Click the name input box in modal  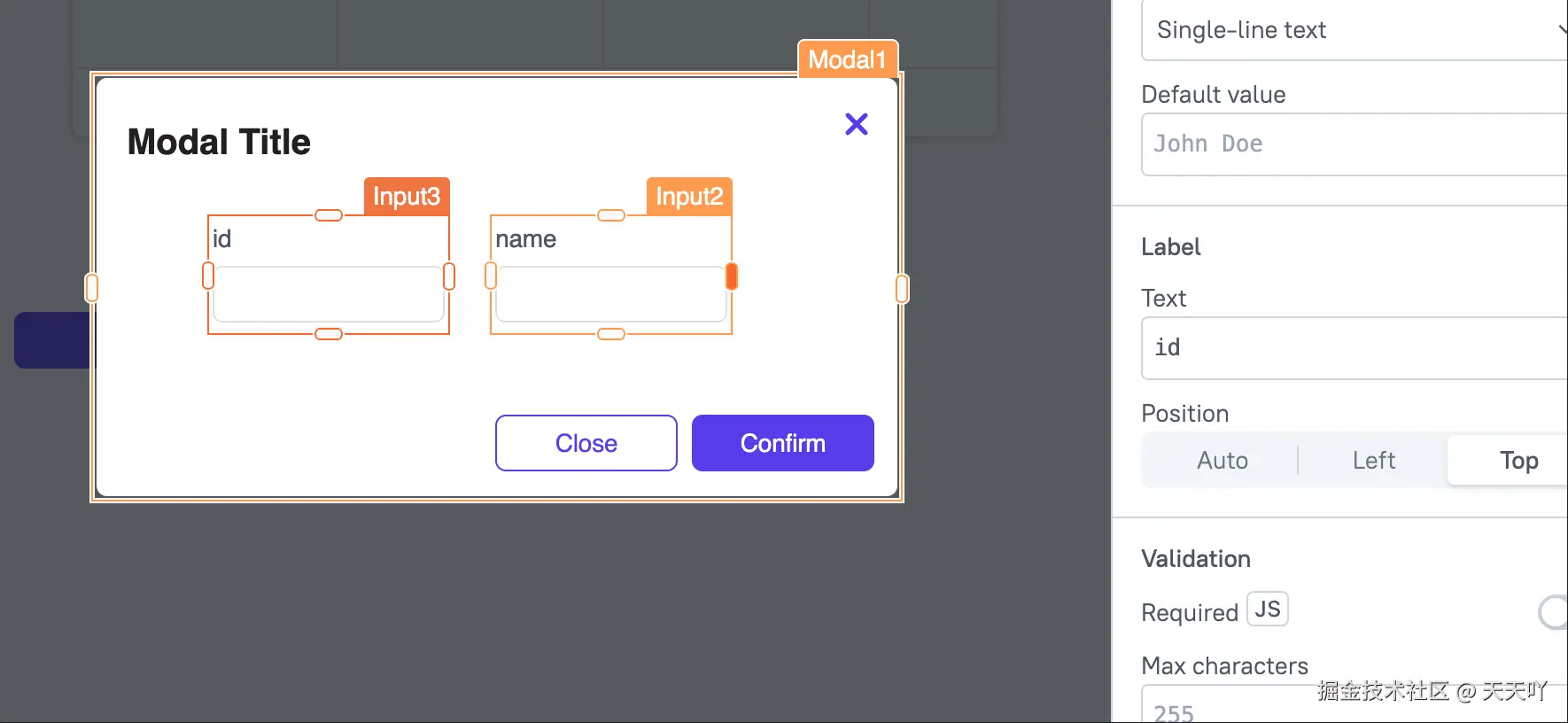click(610, 294)
